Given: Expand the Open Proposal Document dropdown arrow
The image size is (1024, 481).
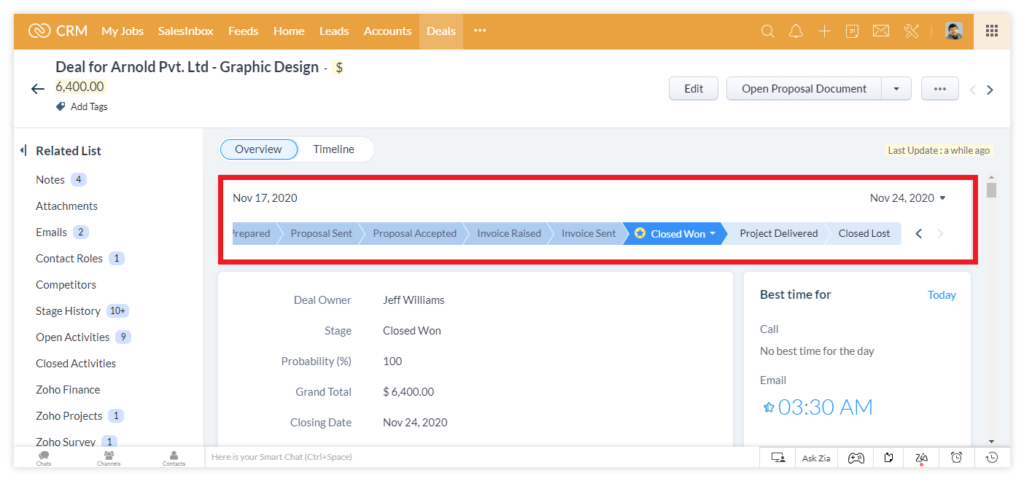Looking at the screenshot, I should pyautogui.click(x=896, y=89).
